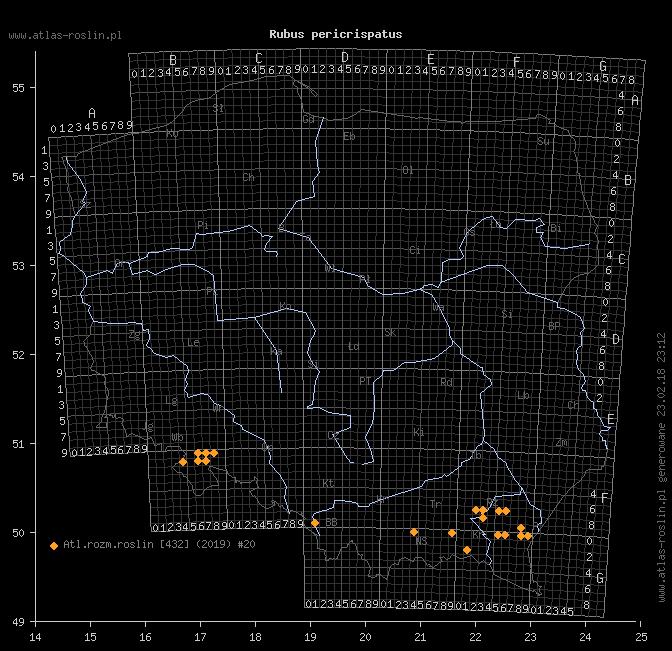
Task: Click the longitude axis label 18
Action: click(x=255, y=637)
